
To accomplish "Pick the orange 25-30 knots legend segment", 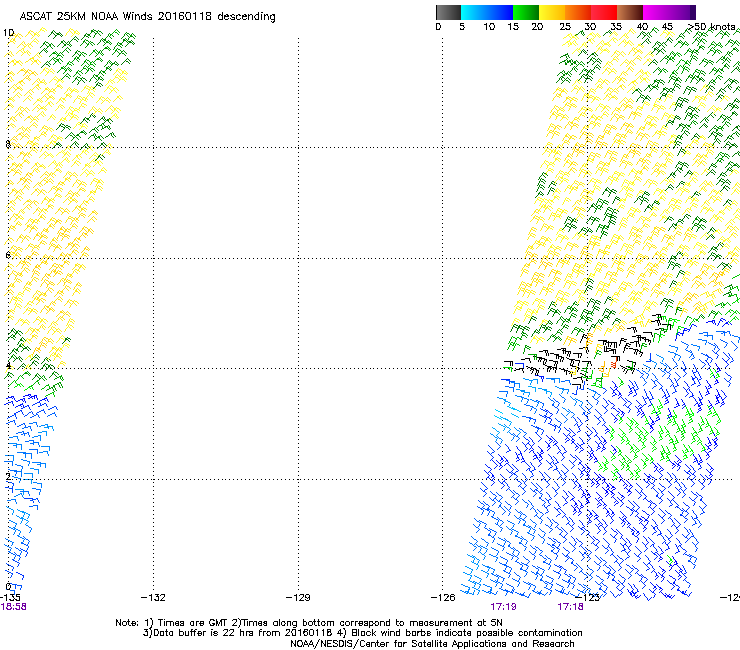I will [x=578, y=12].
